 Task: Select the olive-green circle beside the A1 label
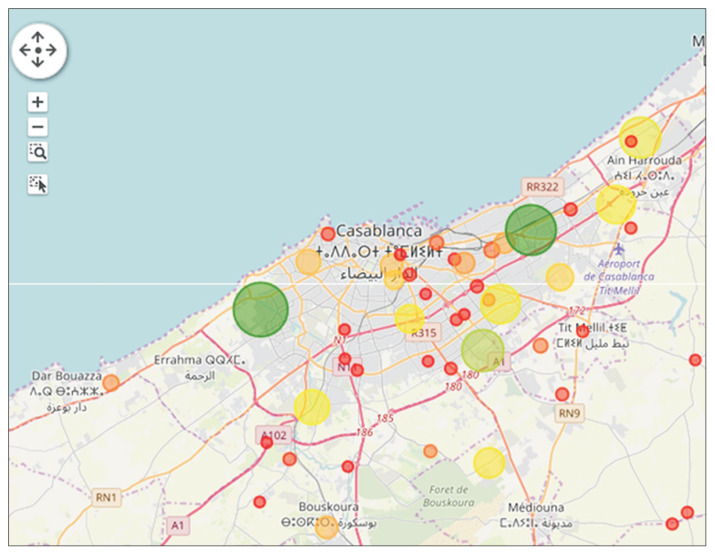(x=483, y=349)
